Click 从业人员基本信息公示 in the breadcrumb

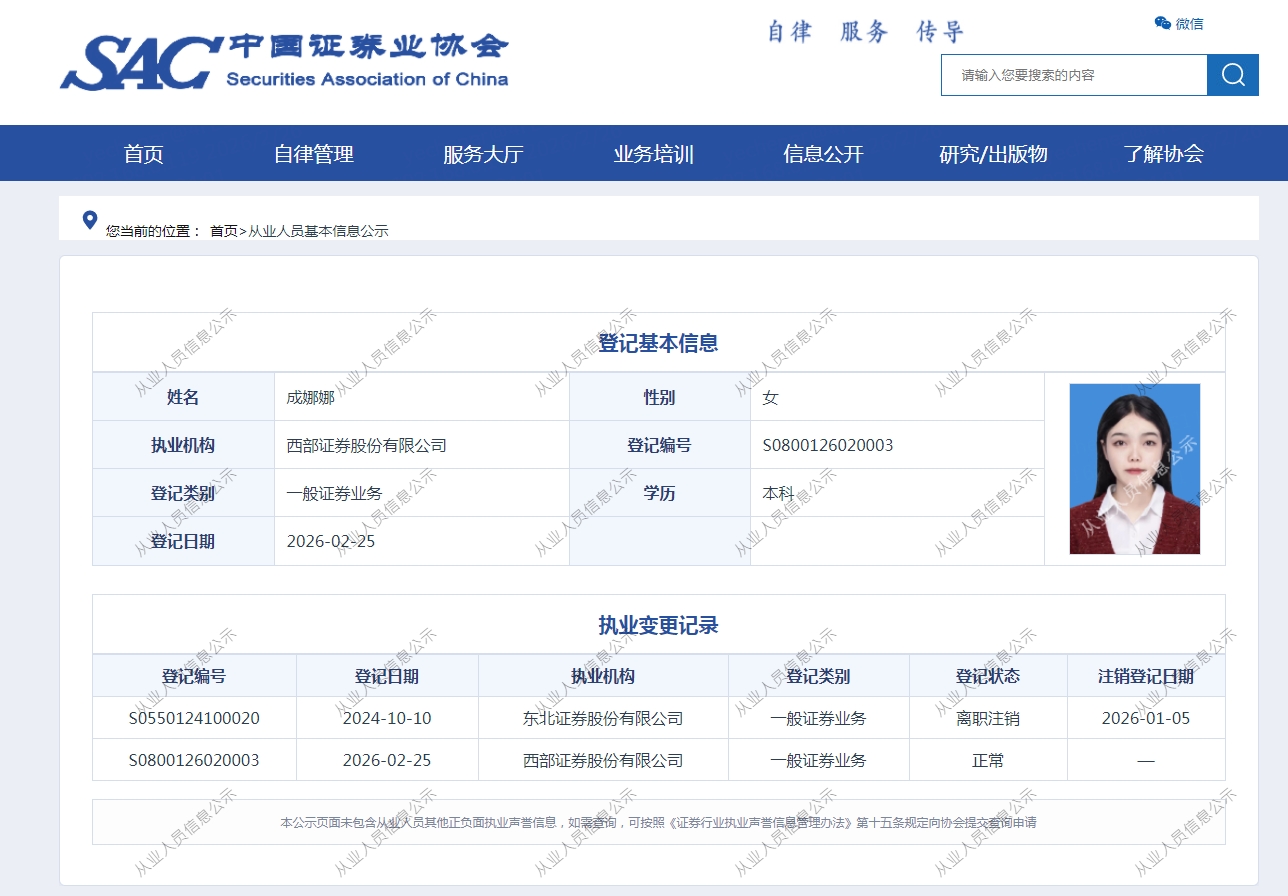pyautogui.click(x=318, y=231)
